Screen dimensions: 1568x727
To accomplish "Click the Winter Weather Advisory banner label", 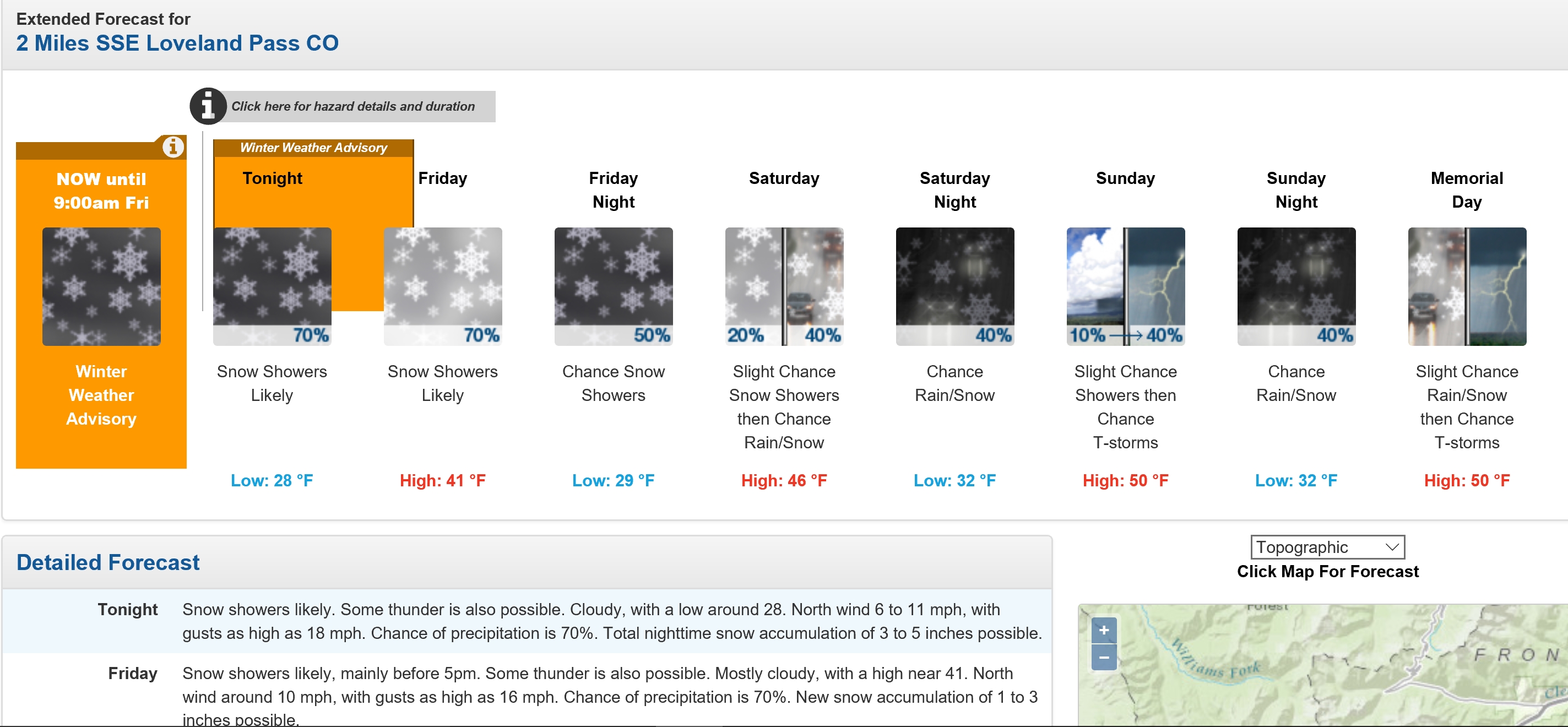I will tap(313, 148).
